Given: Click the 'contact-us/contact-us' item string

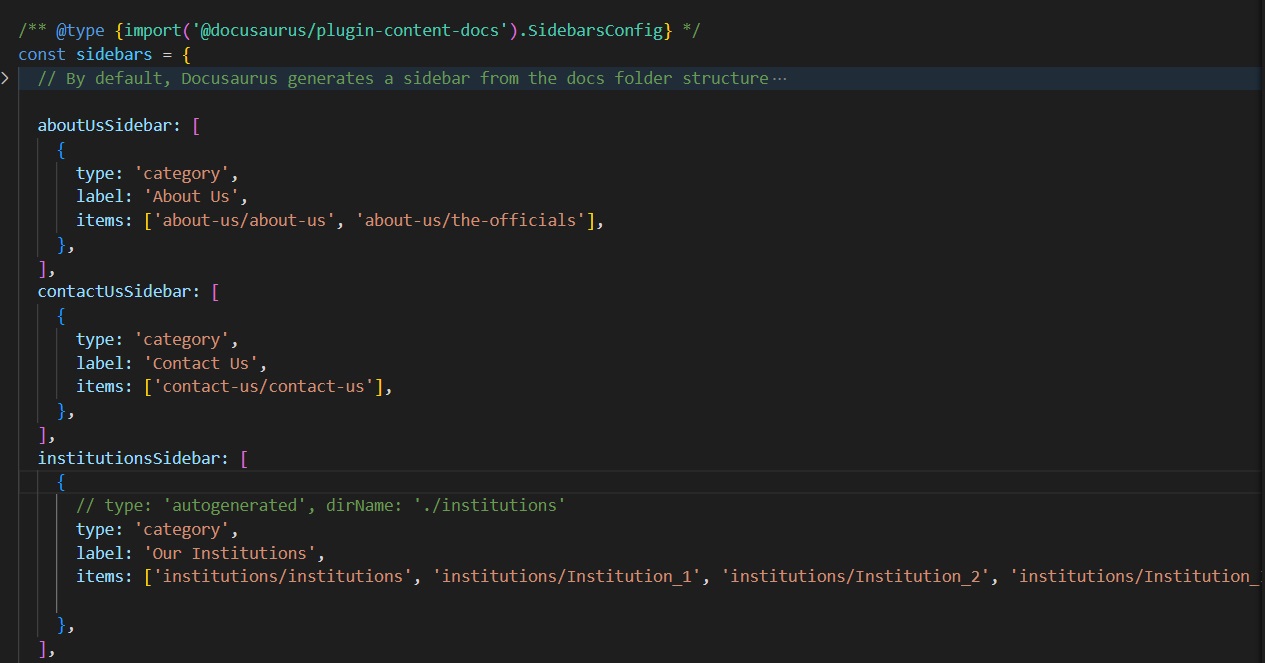Looking at the screenshot, I should [263, 387].
